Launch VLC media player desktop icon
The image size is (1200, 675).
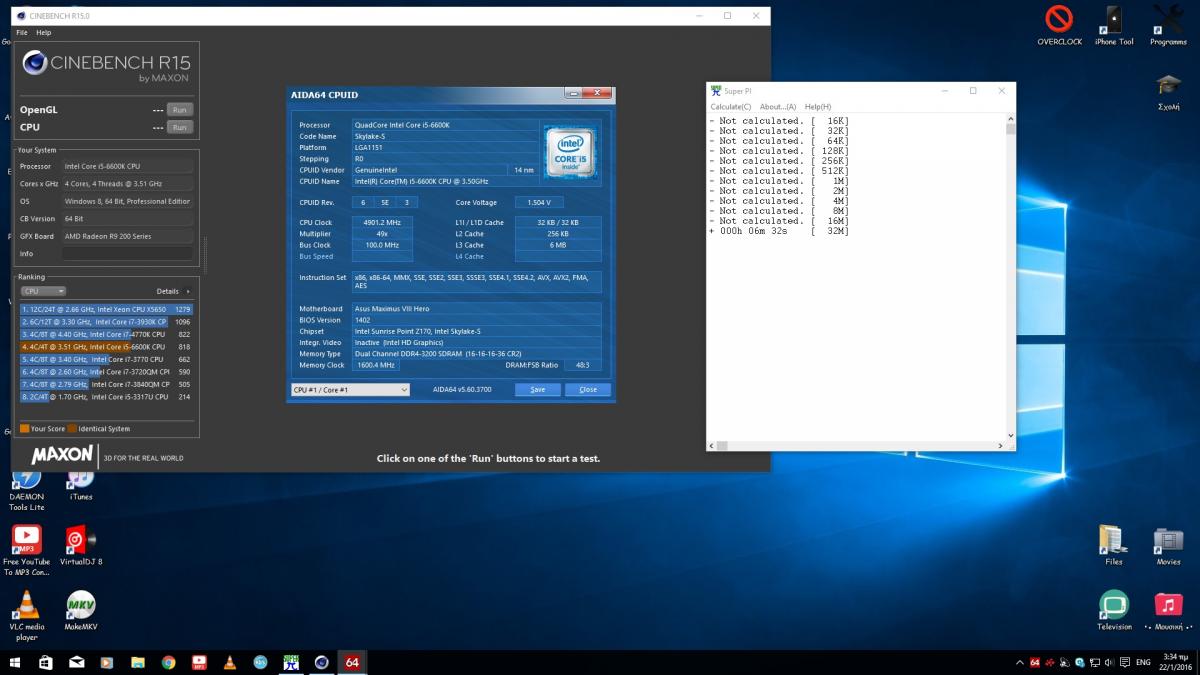click(x=27, y=616)
